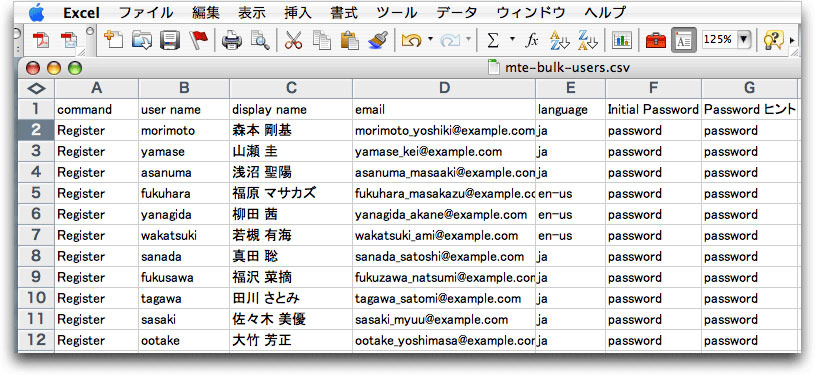Select column A header

[x=96, y=88]
